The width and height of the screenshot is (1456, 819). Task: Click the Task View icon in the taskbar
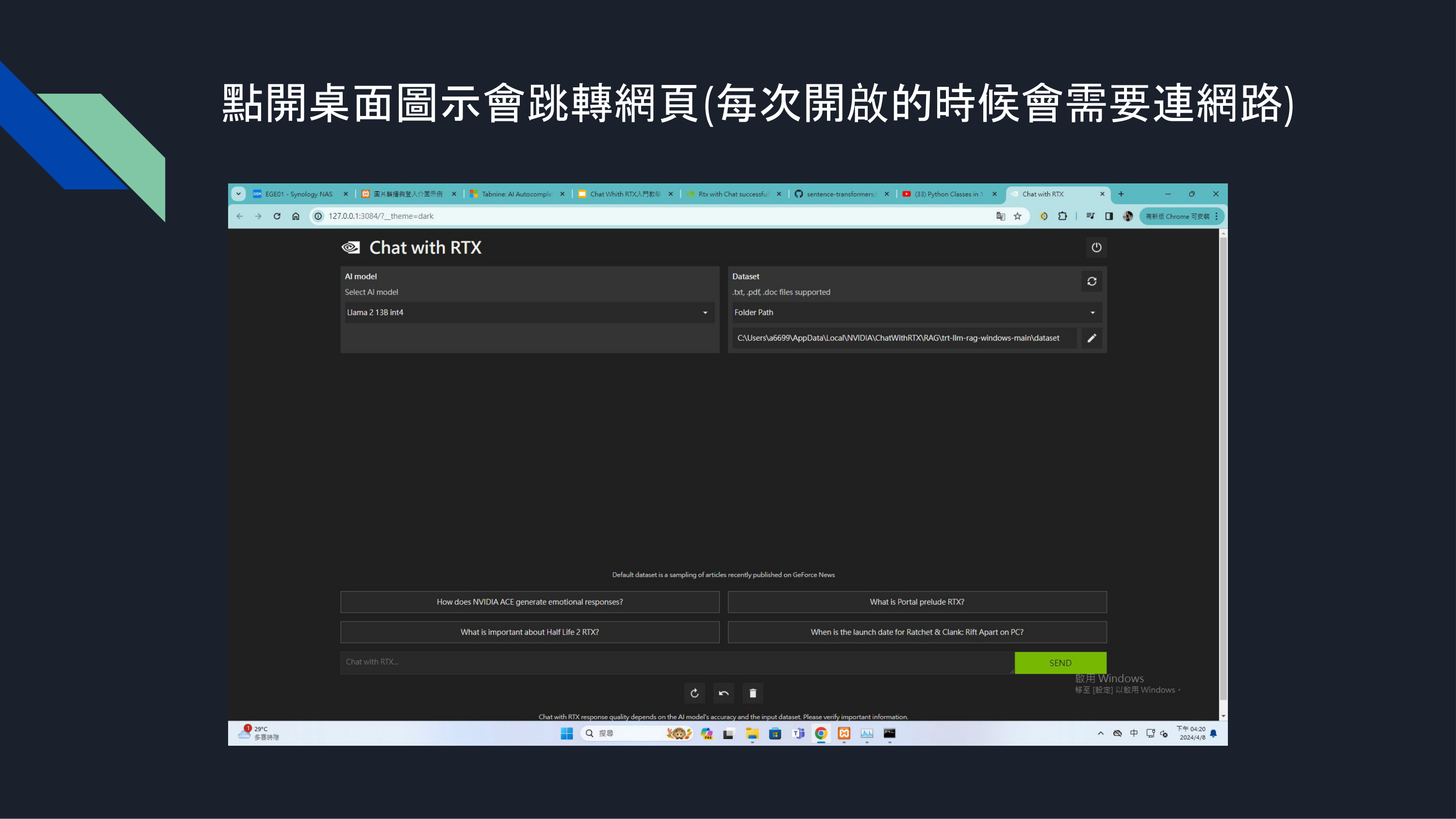coord(728,733)
